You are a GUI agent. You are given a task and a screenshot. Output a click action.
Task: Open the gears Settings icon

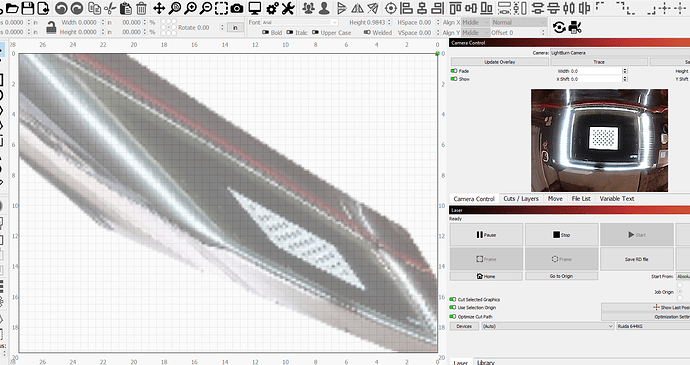point(272,8)
